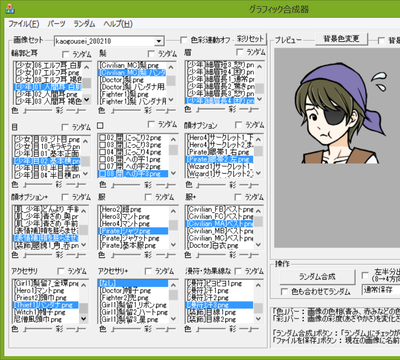Click the 彩リセット button
Screen dimensions: 400x360
click(250, 39)
